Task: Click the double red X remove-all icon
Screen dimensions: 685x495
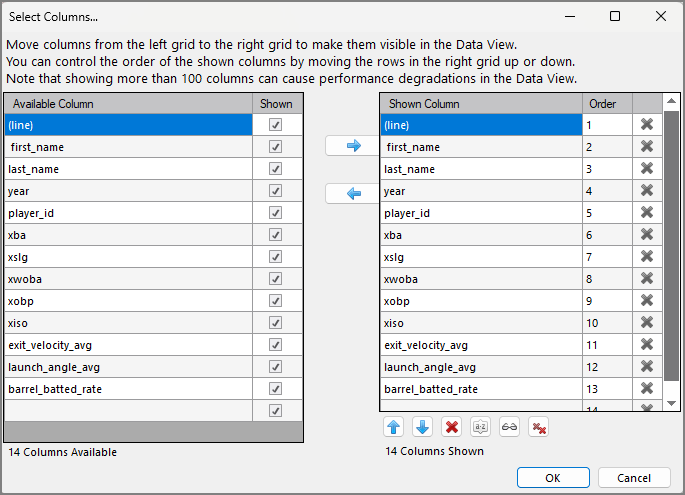Action: (x=539, y=427)
